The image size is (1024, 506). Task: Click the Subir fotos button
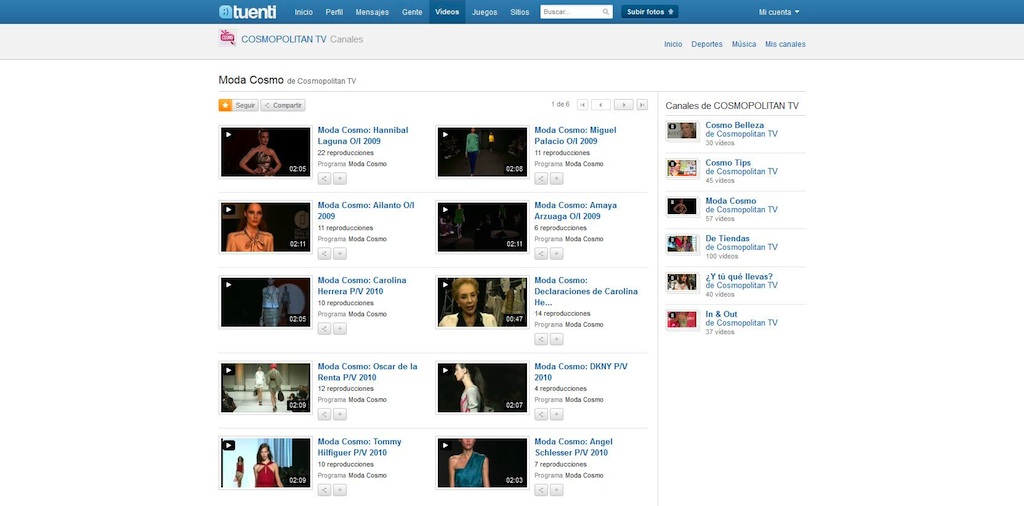[x=650, y=12]
